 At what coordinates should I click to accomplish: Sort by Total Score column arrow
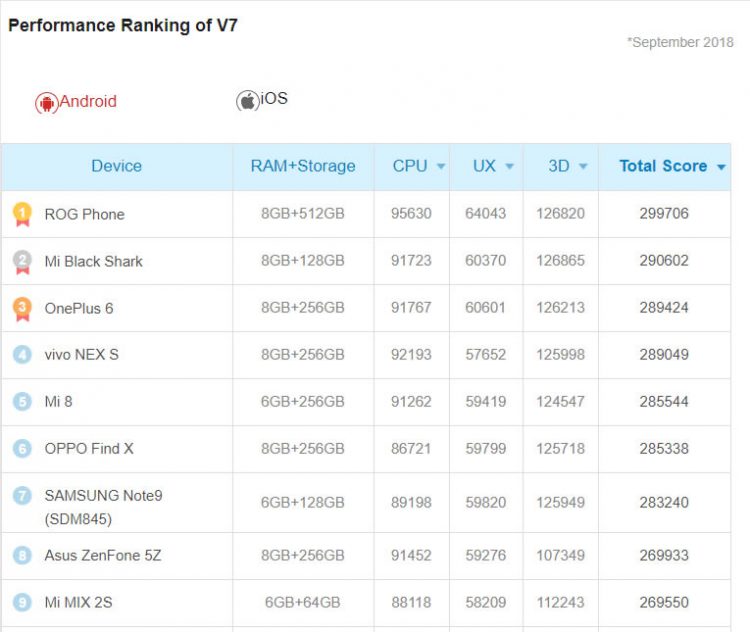pos(721,167)
